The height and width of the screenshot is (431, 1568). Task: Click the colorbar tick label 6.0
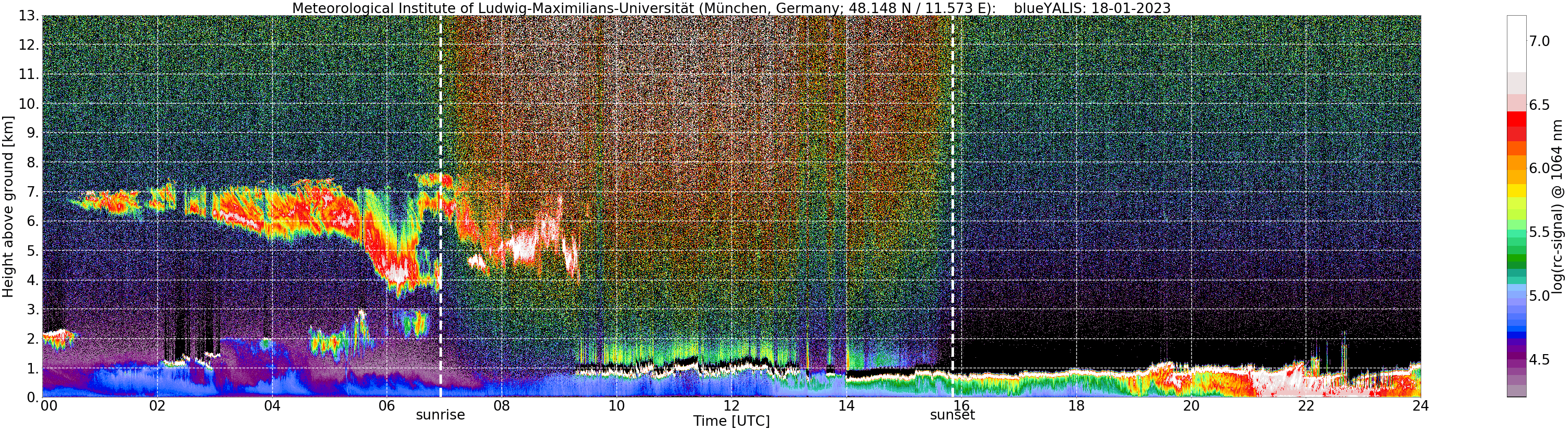click(1539, 168)
